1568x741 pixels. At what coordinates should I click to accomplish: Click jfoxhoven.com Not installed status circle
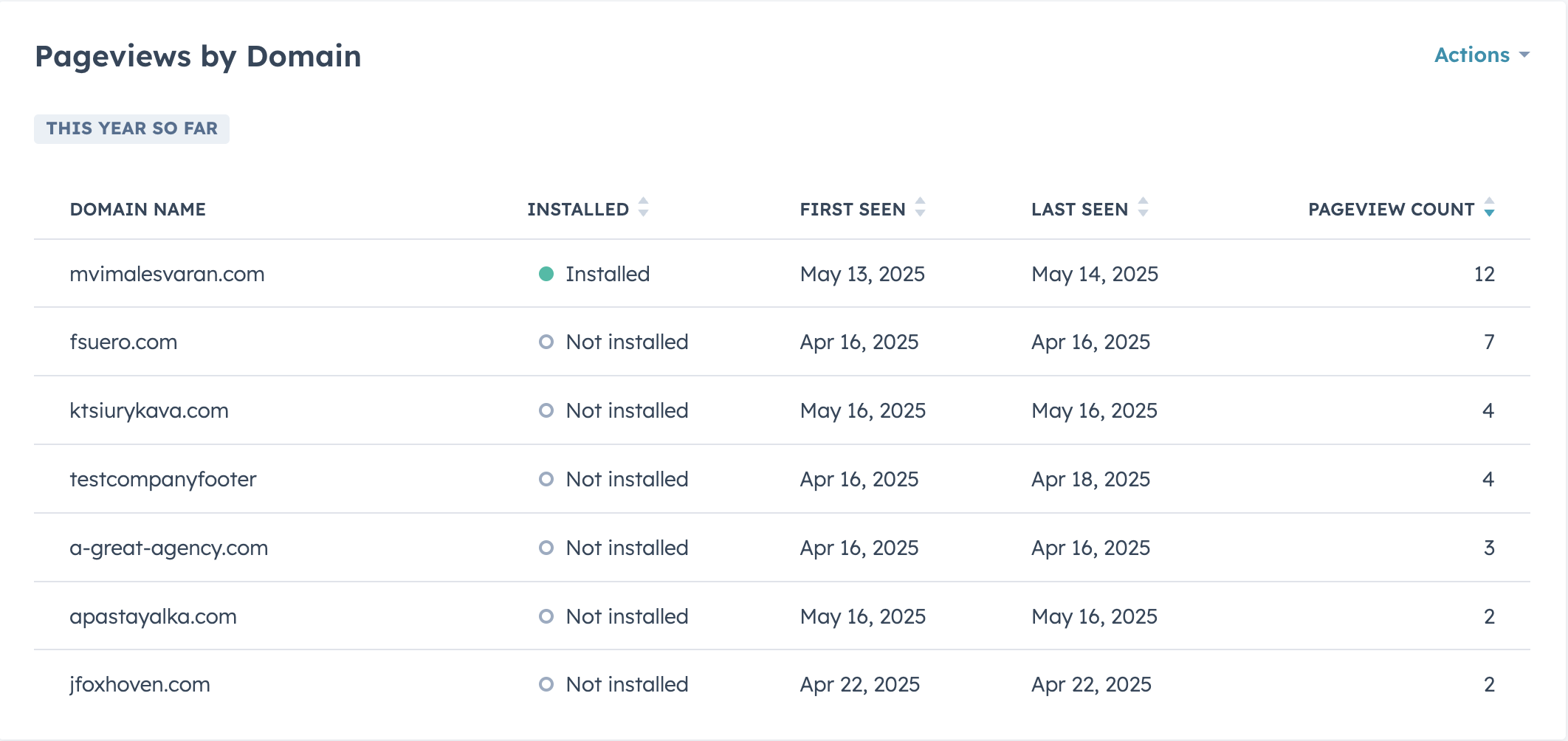[546, 685]
